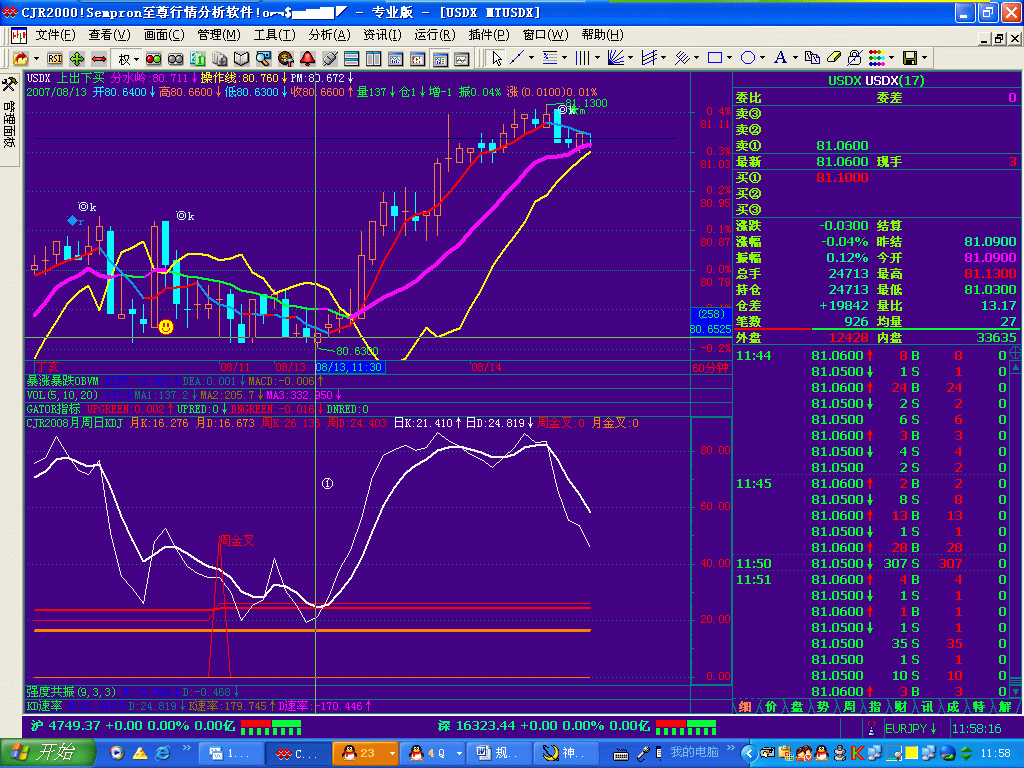The image size is (1024, 768).
Task: Click the green four-way move arrows icon
Action: click(76, 59)
